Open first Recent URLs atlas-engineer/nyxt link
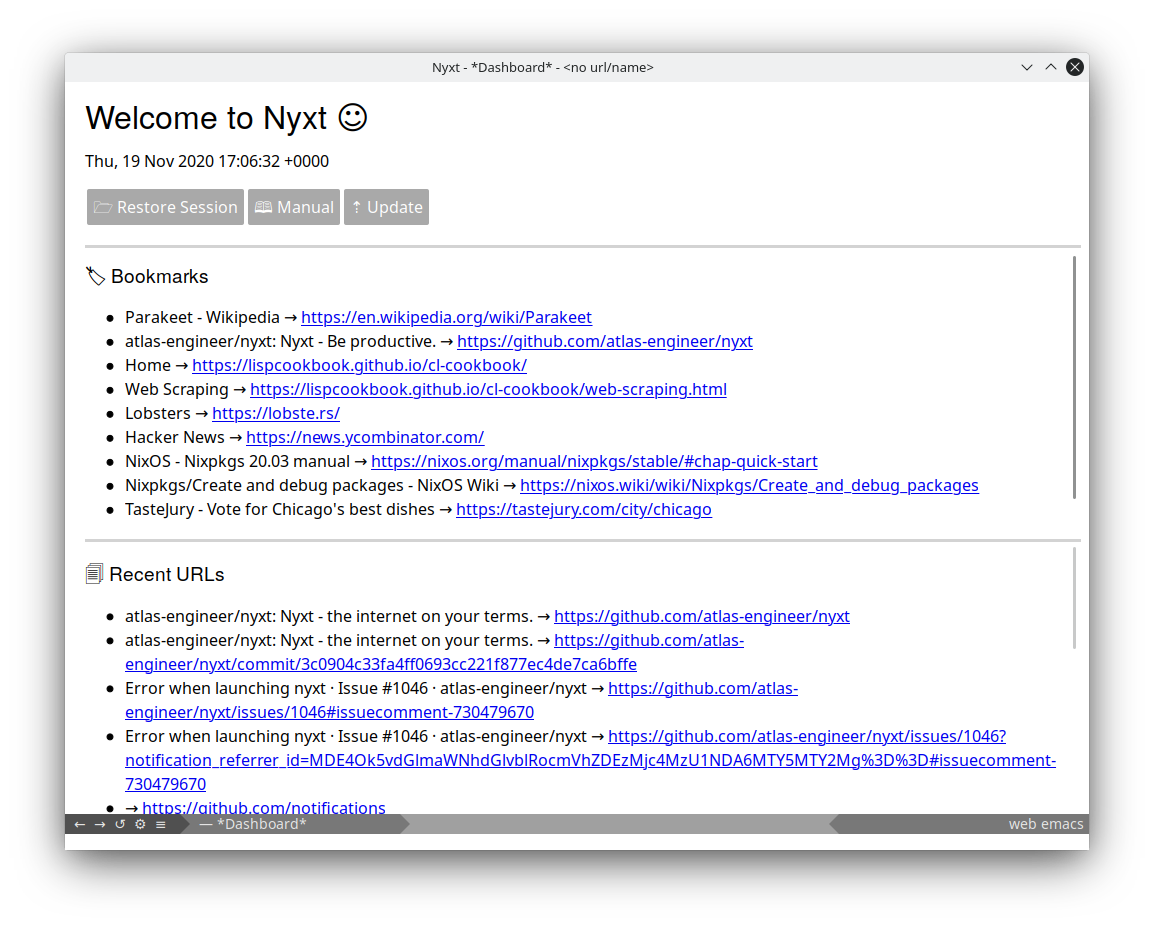The width and height of the screenshot is (1154, 927). coord(701,617)
